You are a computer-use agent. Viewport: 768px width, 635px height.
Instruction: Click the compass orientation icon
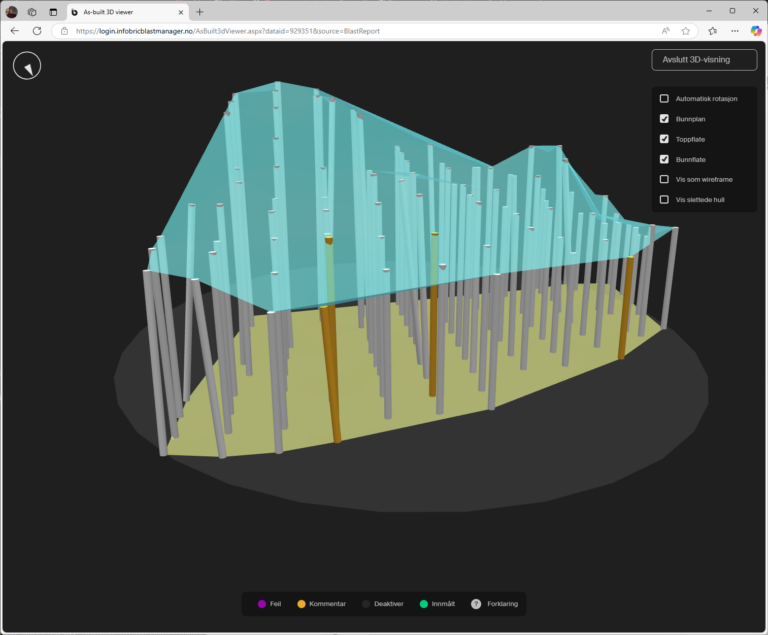(27, 66)
